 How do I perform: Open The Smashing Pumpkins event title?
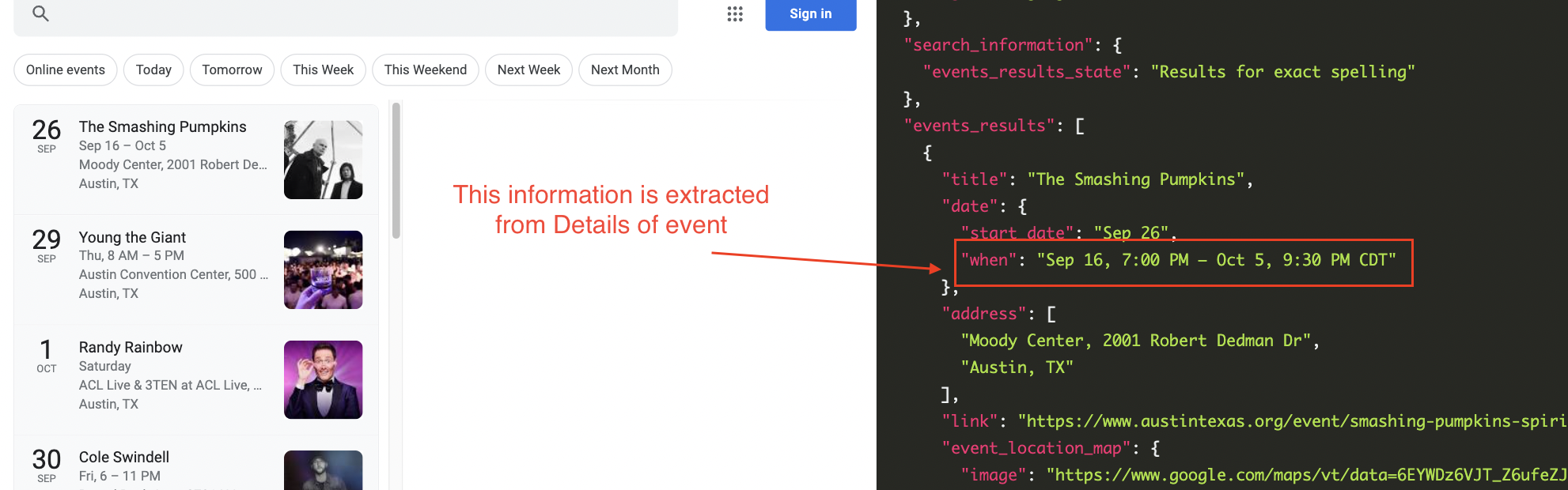(162, 126)
